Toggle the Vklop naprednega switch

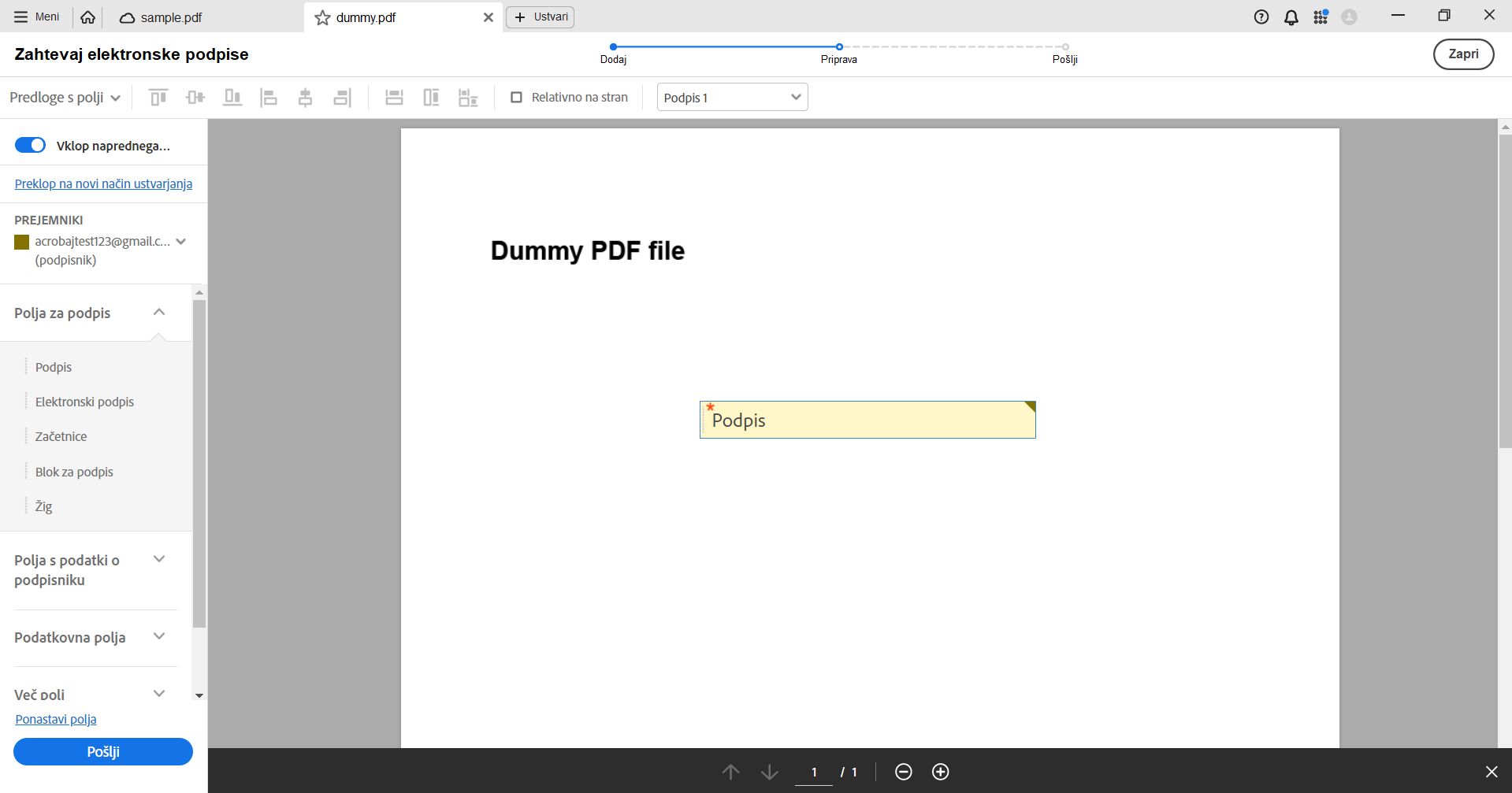(31, 146)
